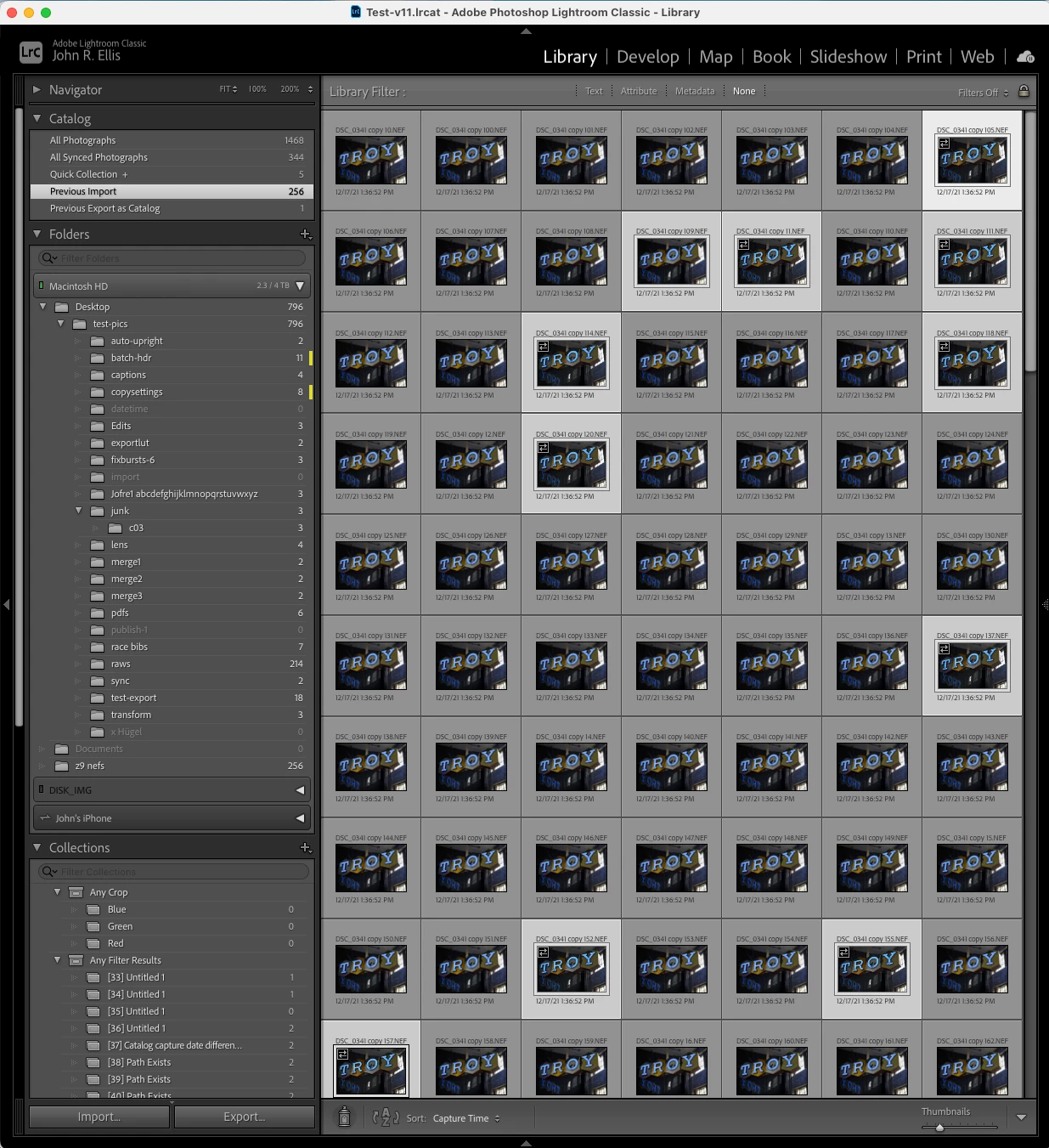Viewport: 1049px width, 1148px height.
Task: Enable the Metadata library filter
Action: (695, 91)
